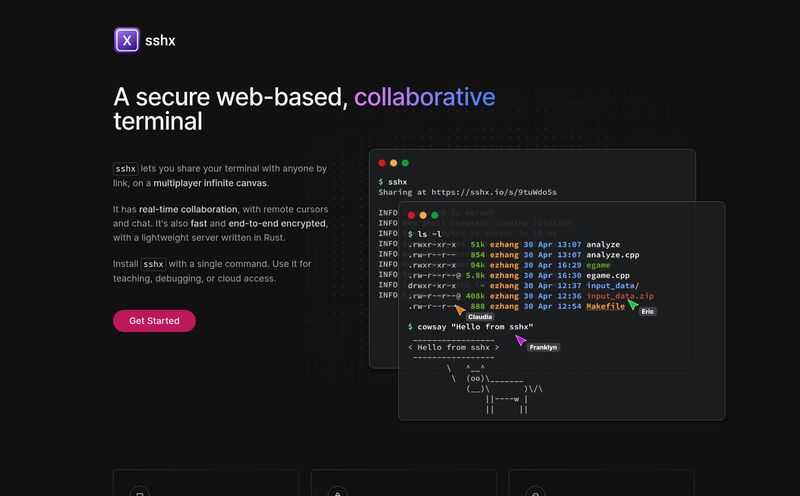Click the sshx code badge after "Install"
This screenshot has height=496, width=800.
153,264
